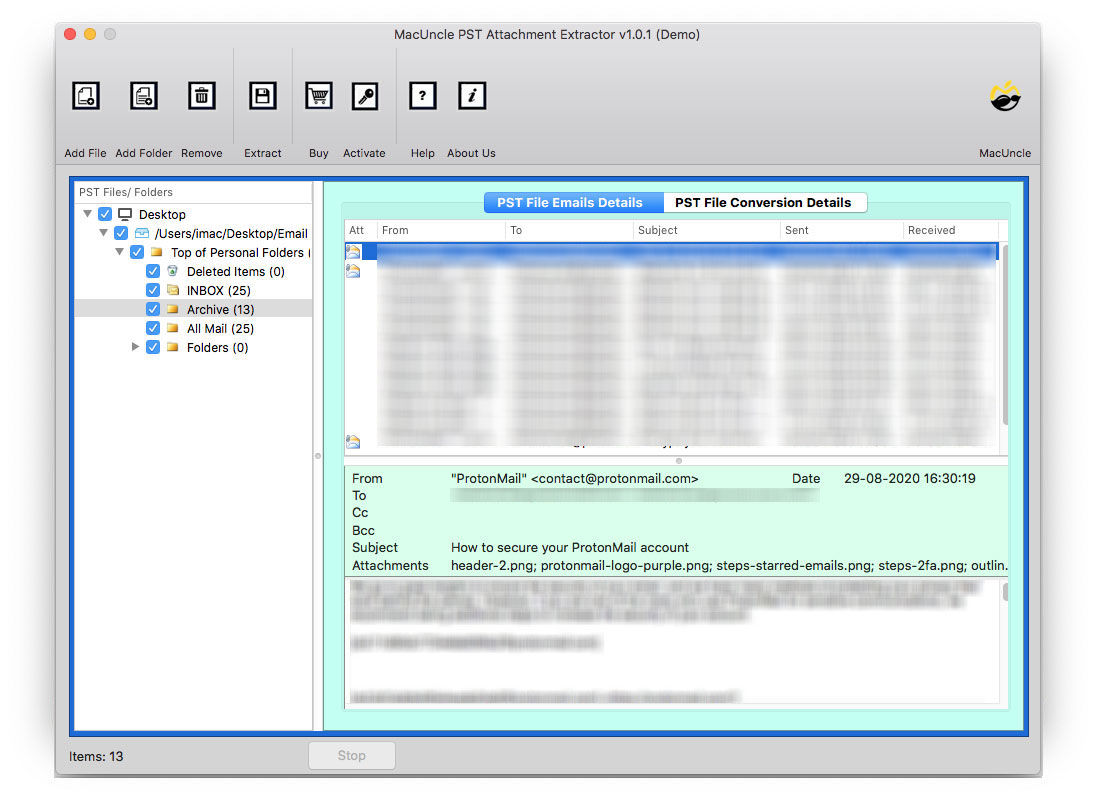Click the Stop button

[351, 756]
